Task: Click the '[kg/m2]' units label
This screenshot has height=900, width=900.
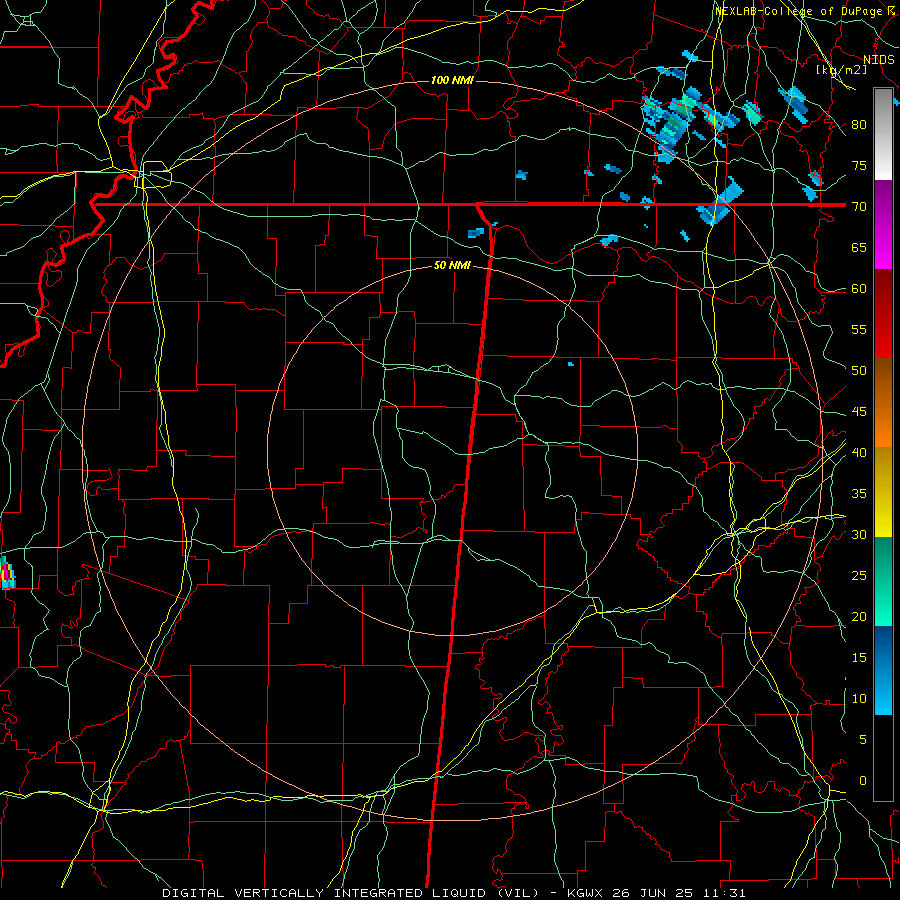Action: pos(841,70)
